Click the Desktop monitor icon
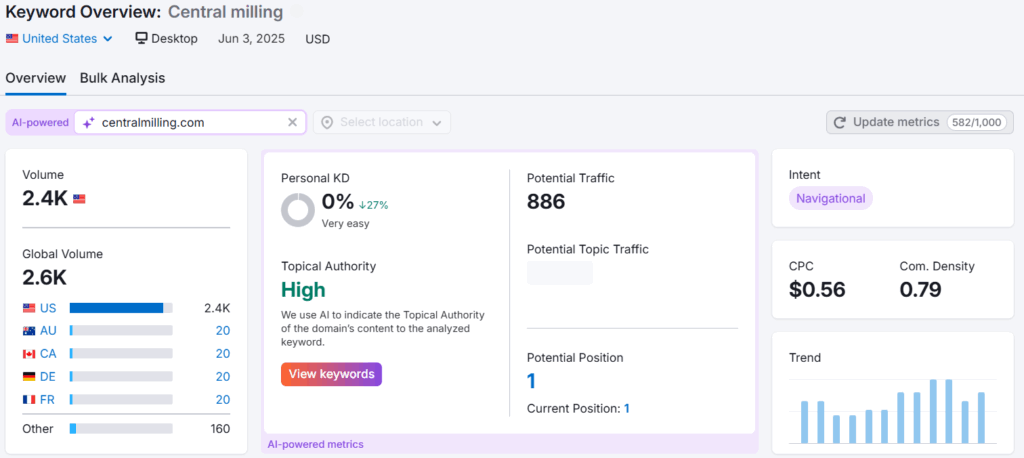The height and width of the screenshot is (458, 1024). [x=142, y=38]
